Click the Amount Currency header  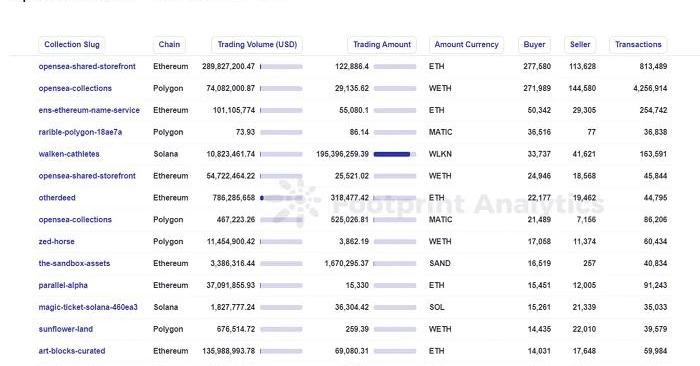[467, 45]
